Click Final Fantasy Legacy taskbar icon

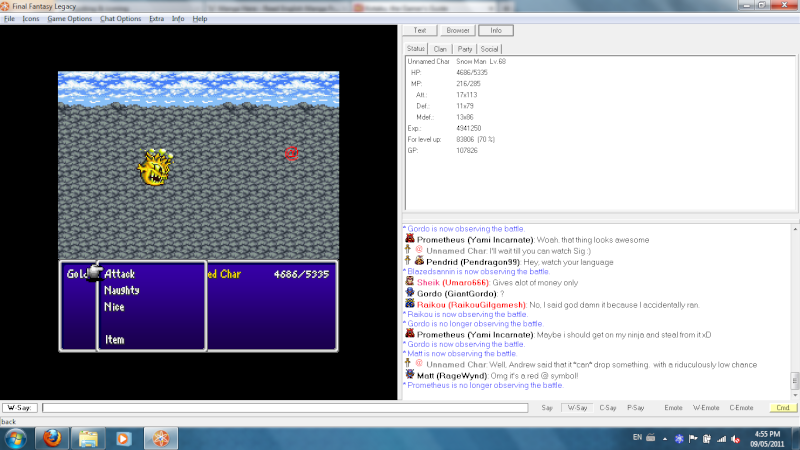click(x=161, y=439)
